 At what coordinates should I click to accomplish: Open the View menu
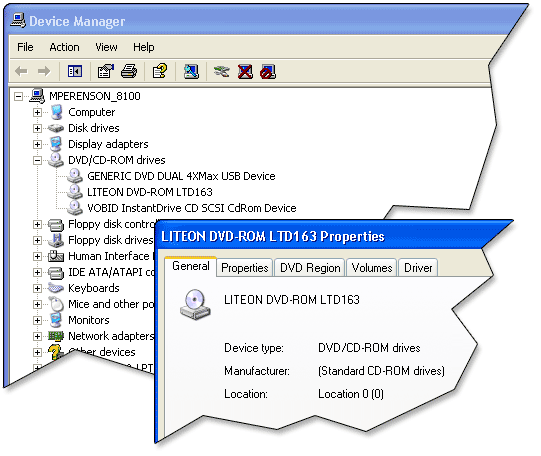tap(106, 47)
